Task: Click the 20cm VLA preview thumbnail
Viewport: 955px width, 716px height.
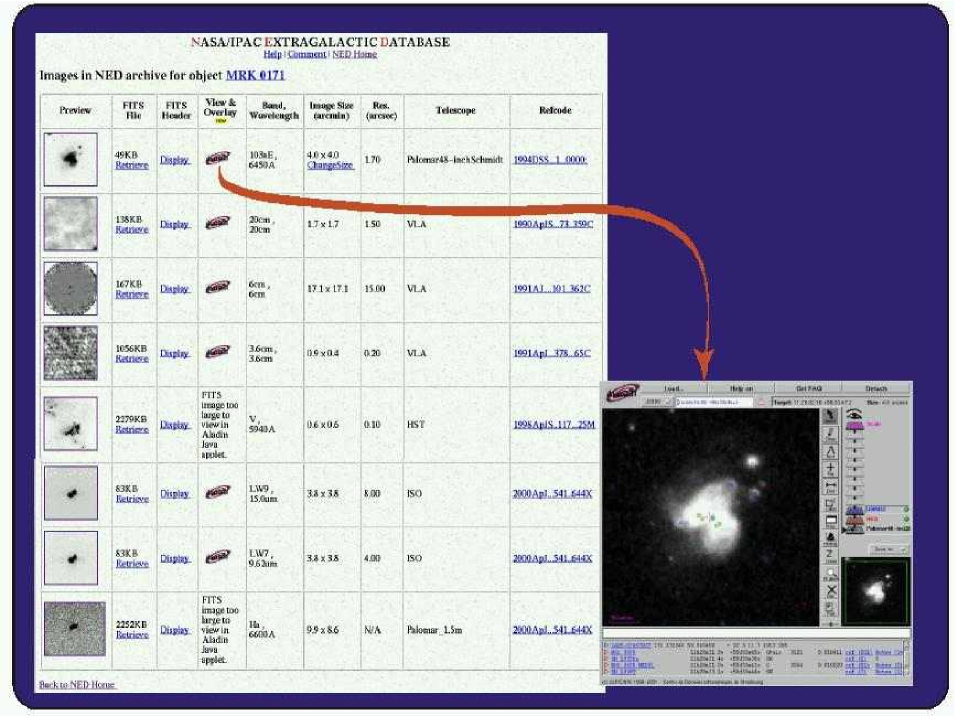Action: [70, 224]
